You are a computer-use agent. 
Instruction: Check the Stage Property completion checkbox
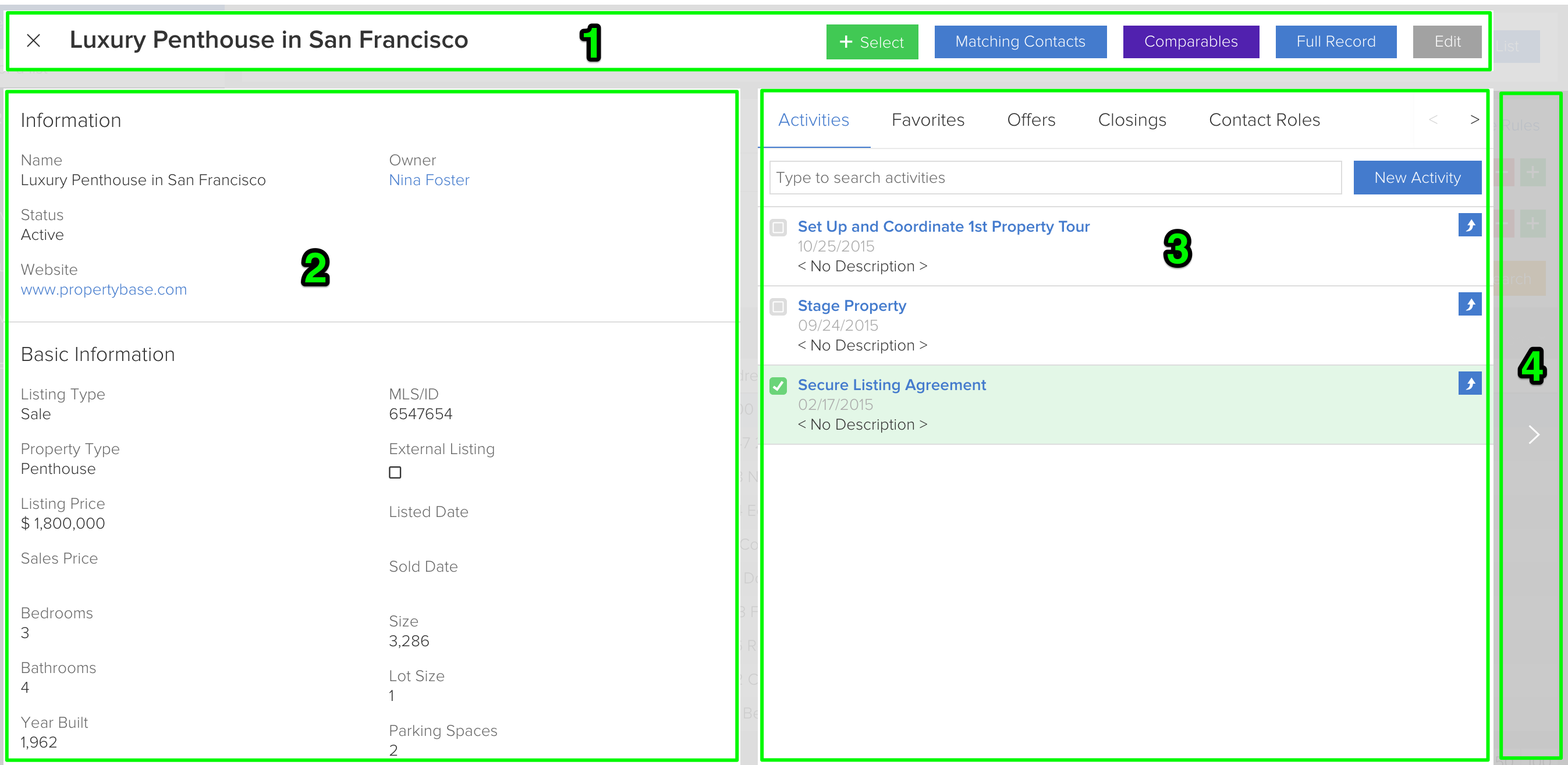pyautogui.click(x=778, y=306)
